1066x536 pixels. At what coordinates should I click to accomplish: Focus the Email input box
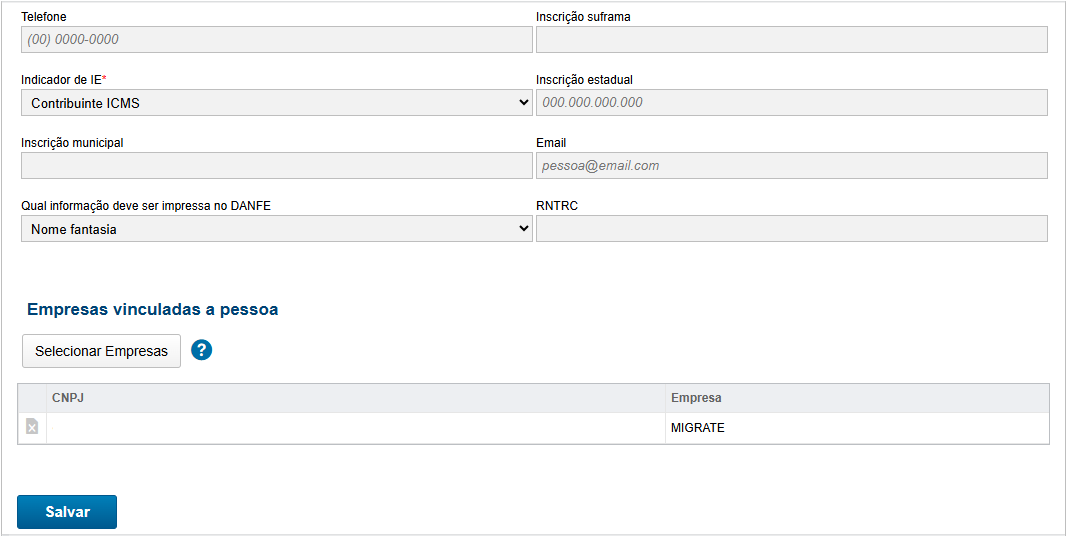[791, 165]
